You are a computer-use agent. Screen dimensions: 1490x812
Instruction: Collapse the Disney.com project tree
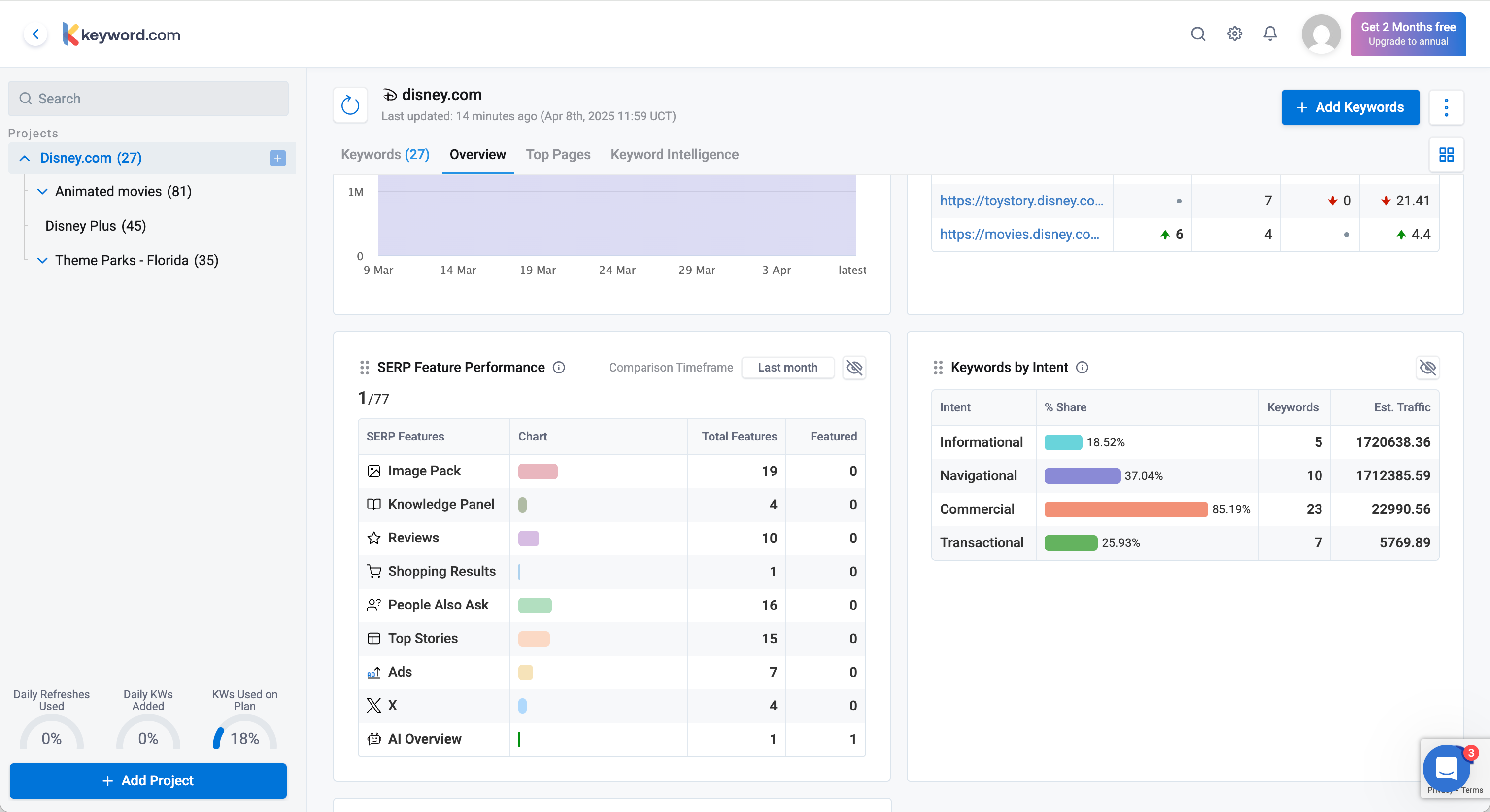click(24, 158)
